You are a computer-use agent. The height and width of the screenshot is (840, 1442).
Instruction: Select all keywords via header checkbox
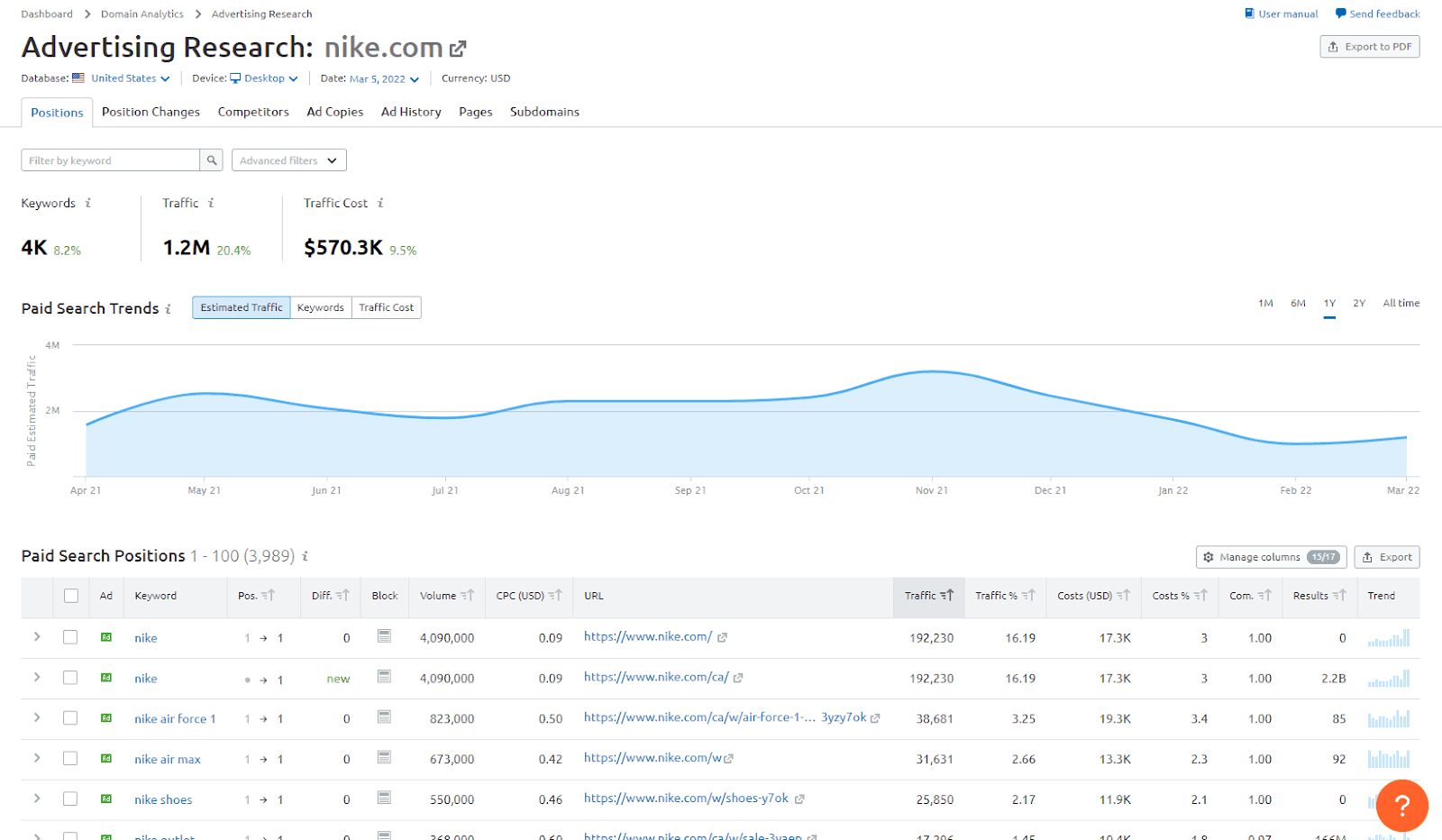click(x=70, y=596)
